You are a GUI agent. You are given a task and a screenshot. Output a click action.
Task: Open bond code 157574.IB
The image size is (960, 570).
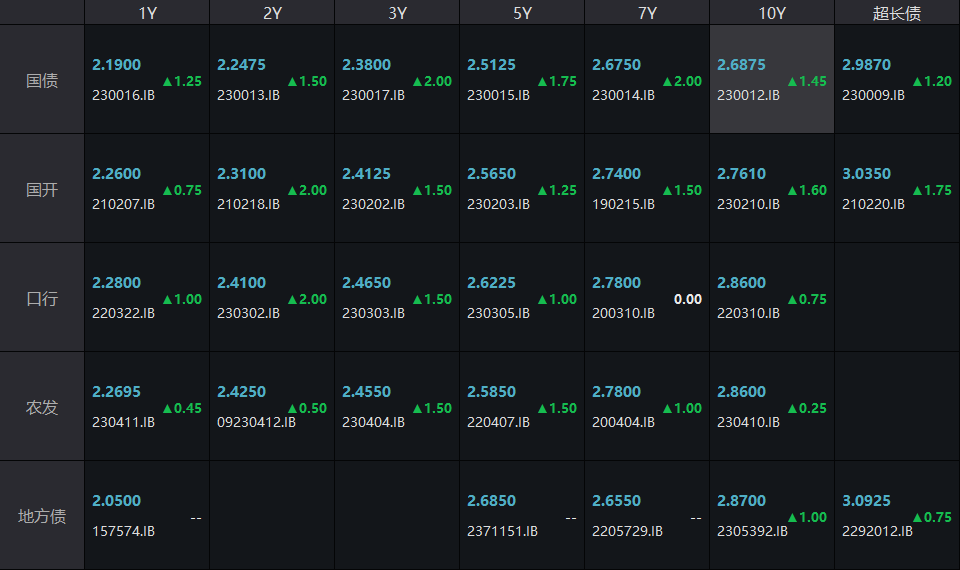(x=123, y=532)
